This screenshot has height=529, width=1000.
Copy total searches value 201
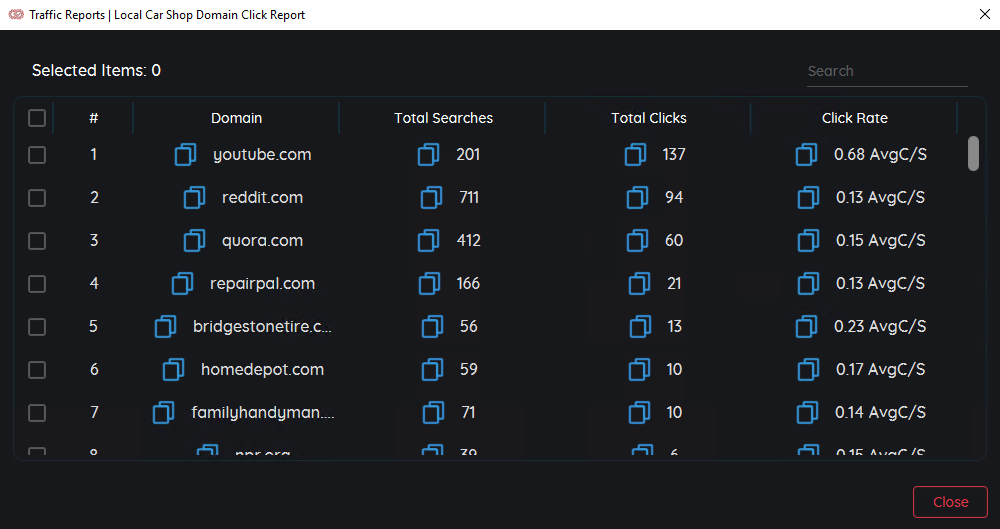click(x=429, y=154)
